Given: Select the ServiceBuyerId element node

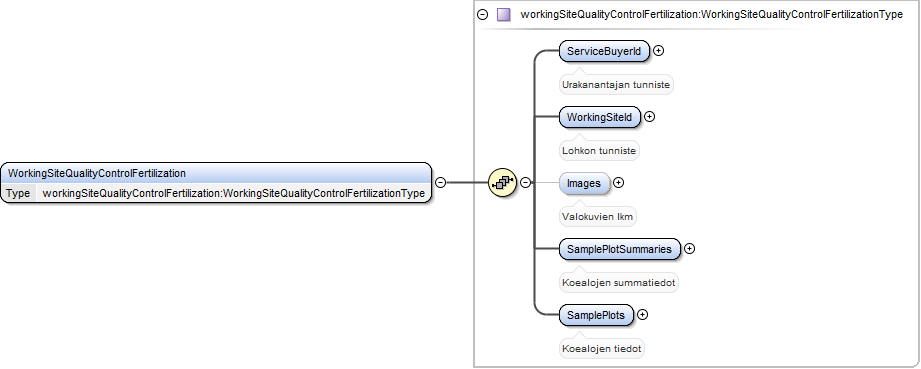Looking at the screenshot, I should (604, 51).
